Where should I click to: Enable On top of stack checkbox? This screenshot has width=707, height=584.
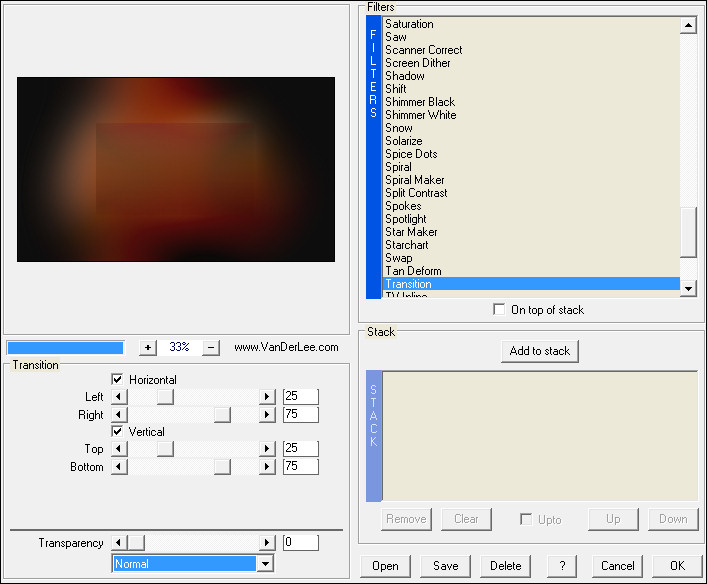[499, 309]
